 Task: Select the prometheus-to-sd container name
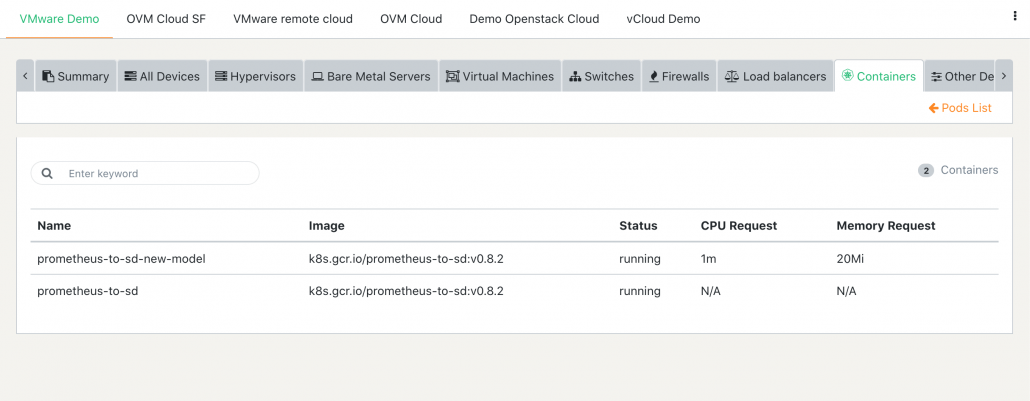(x=88, y=291)
